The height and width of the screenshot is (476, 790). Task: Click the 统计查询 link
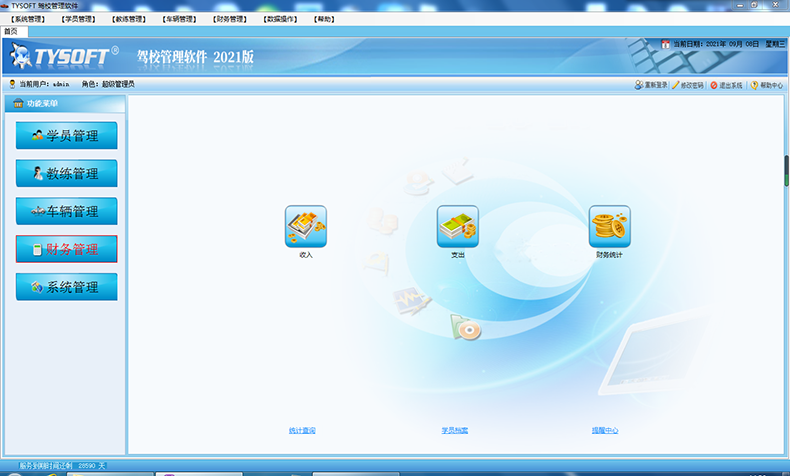[x=302, y=431]
